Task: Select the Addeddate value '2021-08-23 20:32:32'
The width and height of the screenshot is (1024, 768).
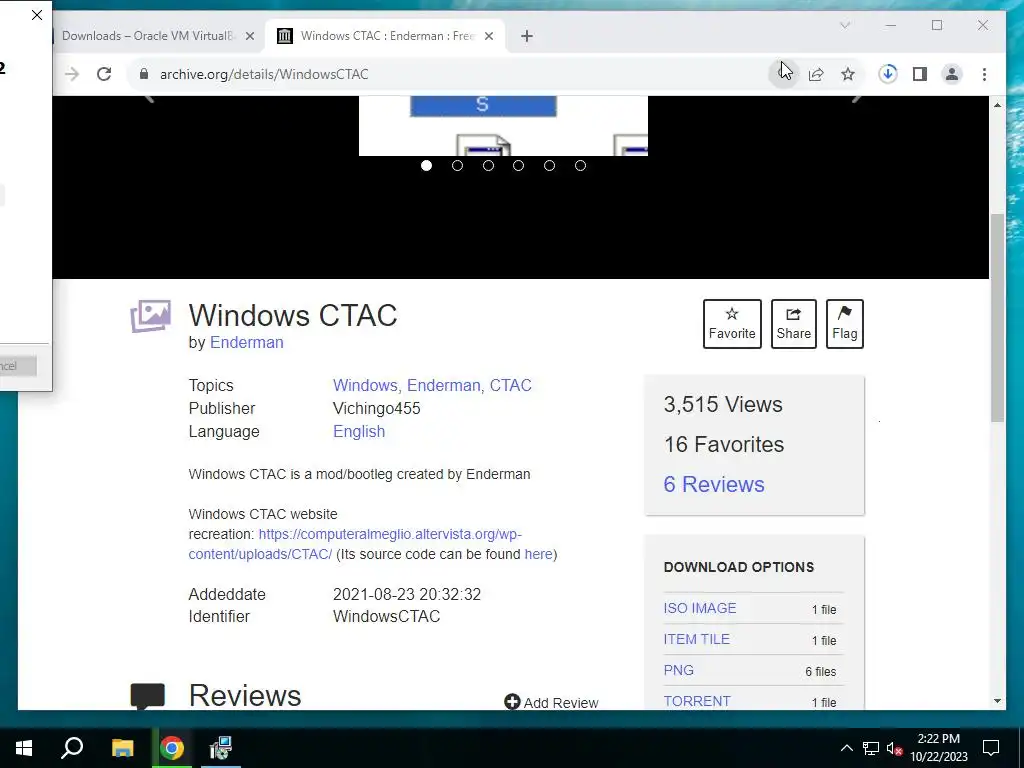Action: tap(407, 594)
